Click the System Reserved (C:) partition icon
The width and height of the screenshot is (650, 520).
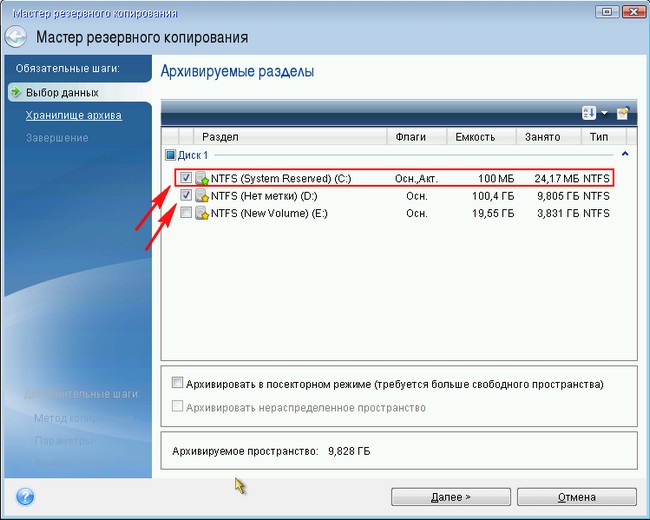pos(201,177)
